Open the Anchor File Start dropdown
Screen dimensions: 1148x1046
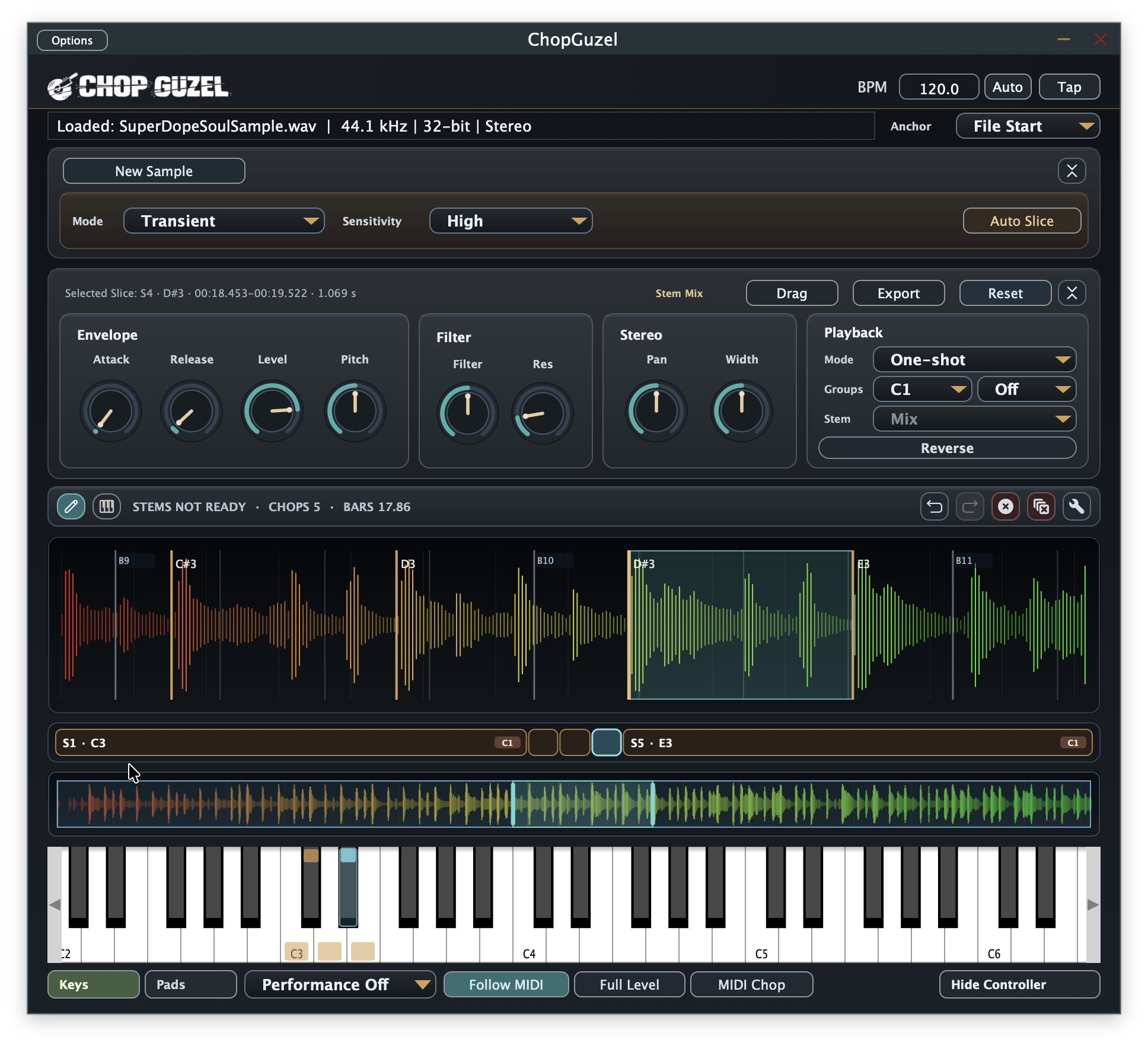(1028, 126)
